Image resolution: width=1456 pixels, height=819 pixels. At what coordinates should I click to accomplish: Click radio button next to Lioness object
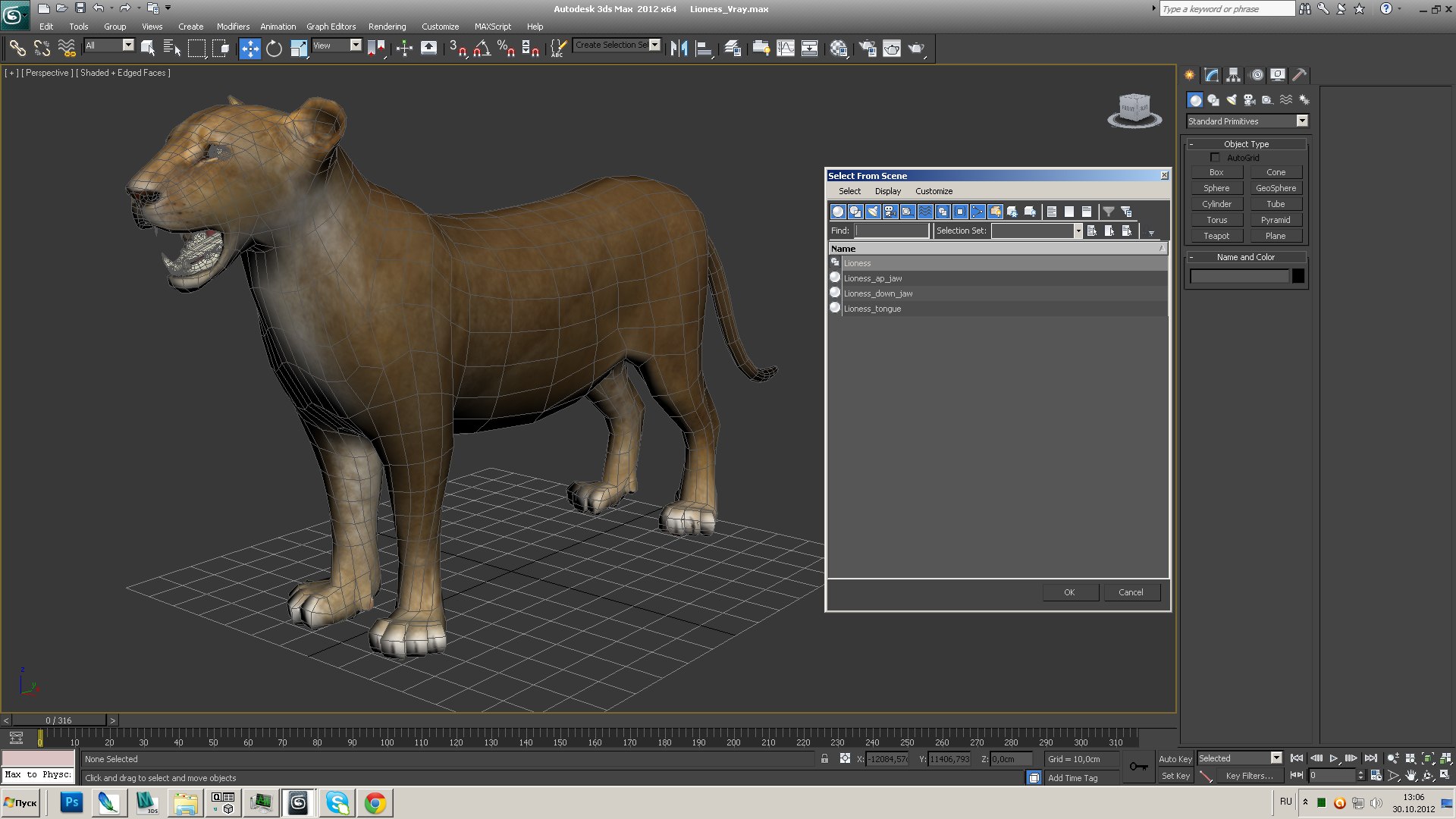pyautogui.click(x=836, y=262)
